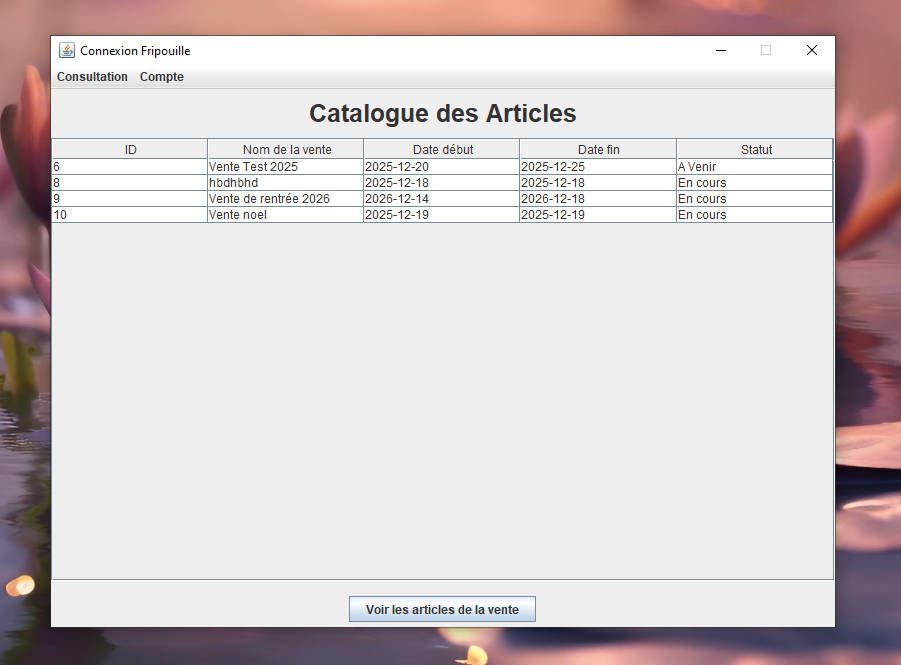Open the Compte menu
This screenshot has width=901, height=665.
tap(161, 76)
